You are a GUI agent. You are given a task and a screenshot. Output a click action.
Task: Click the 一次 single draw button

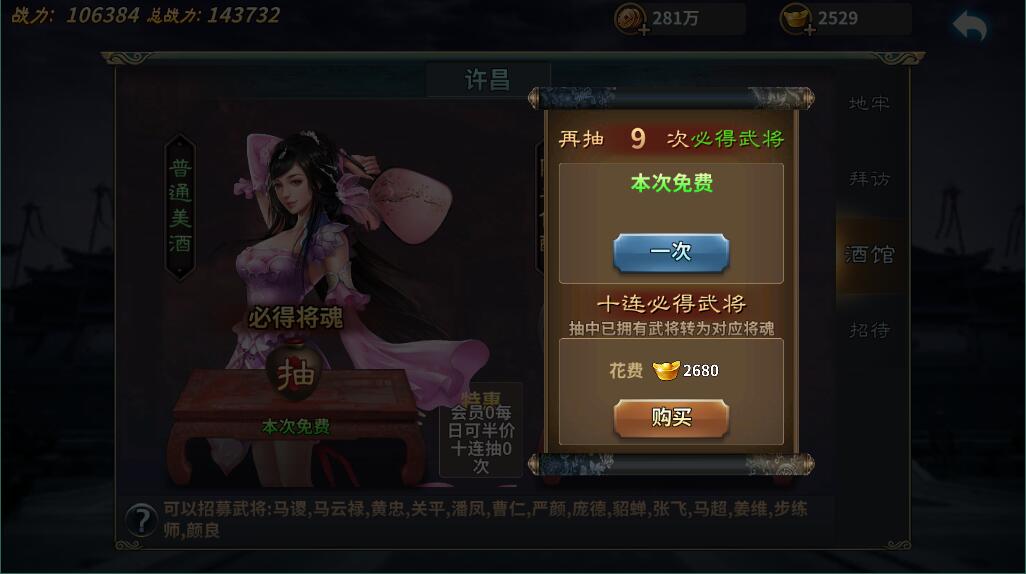pos(671,252)
